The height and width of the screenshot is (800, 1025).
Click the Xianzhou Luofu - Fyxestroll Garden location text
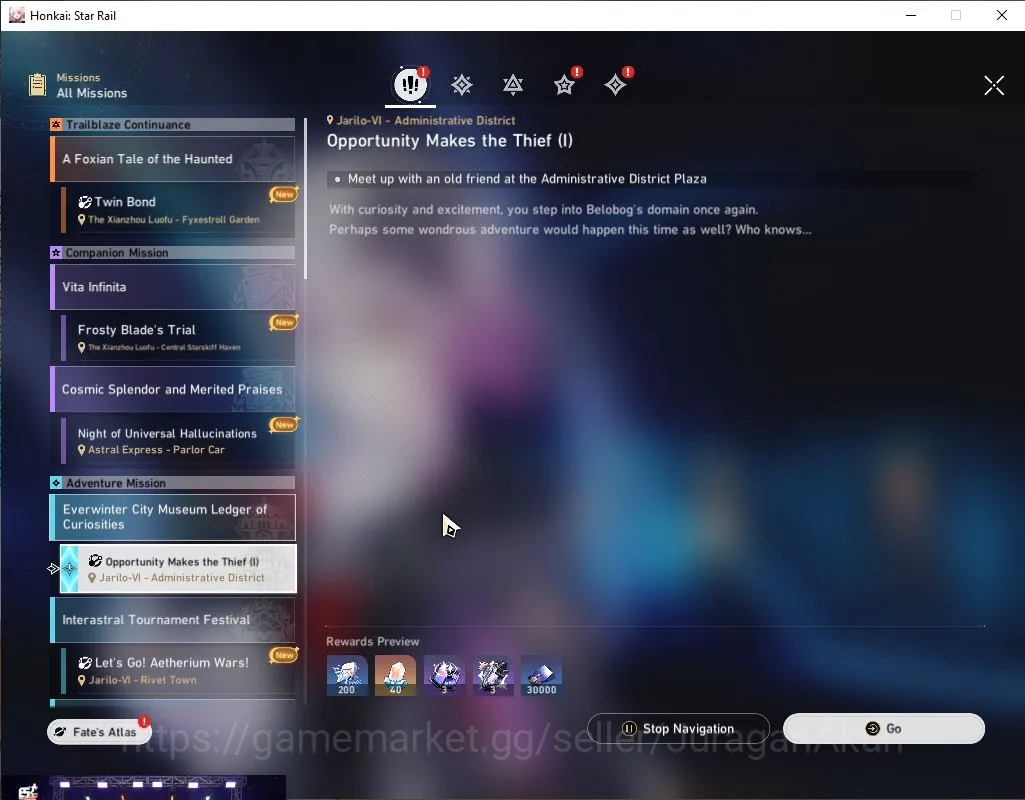pos(174,220)
